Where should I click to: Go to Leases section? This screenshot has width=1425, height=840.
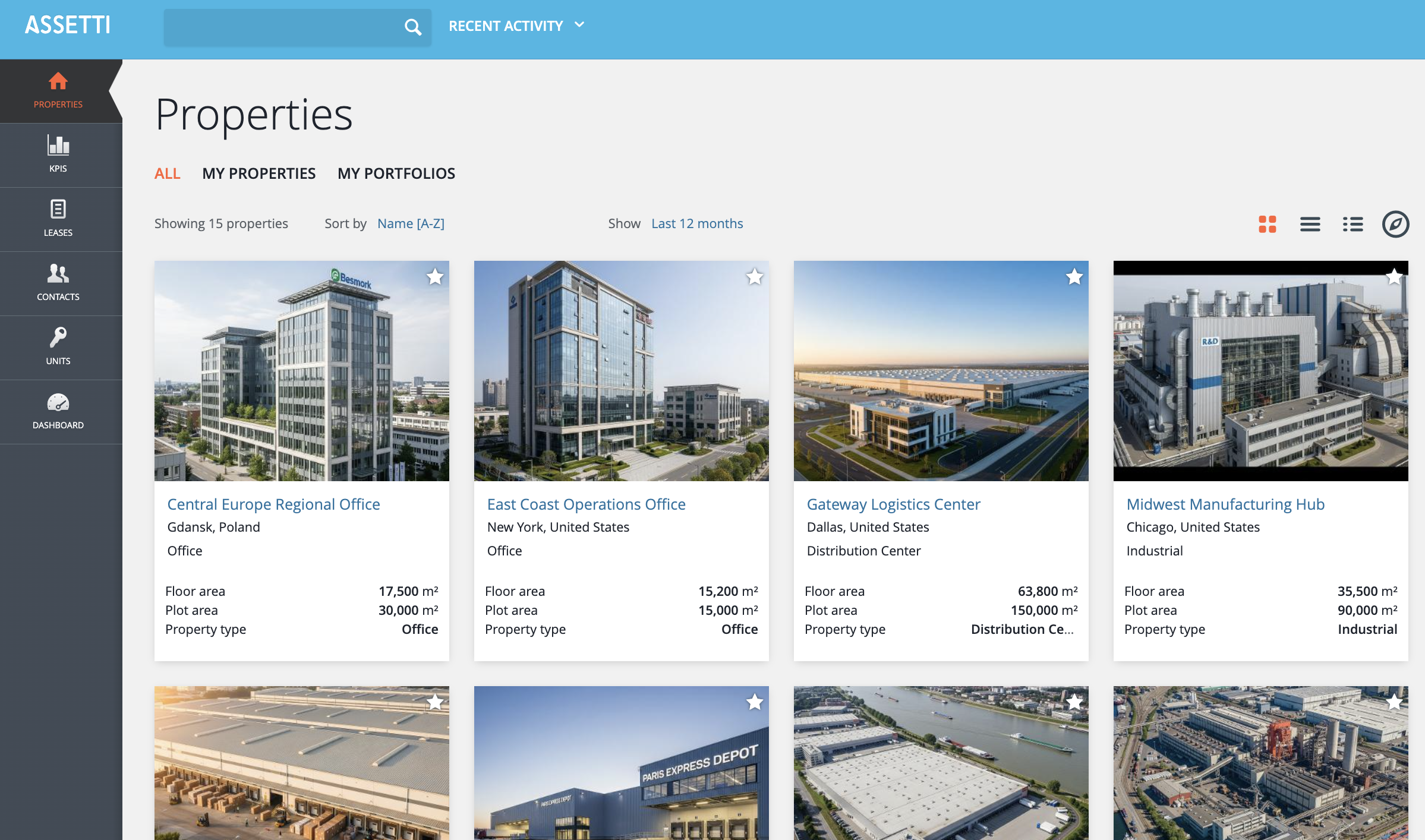coord(58,219)
